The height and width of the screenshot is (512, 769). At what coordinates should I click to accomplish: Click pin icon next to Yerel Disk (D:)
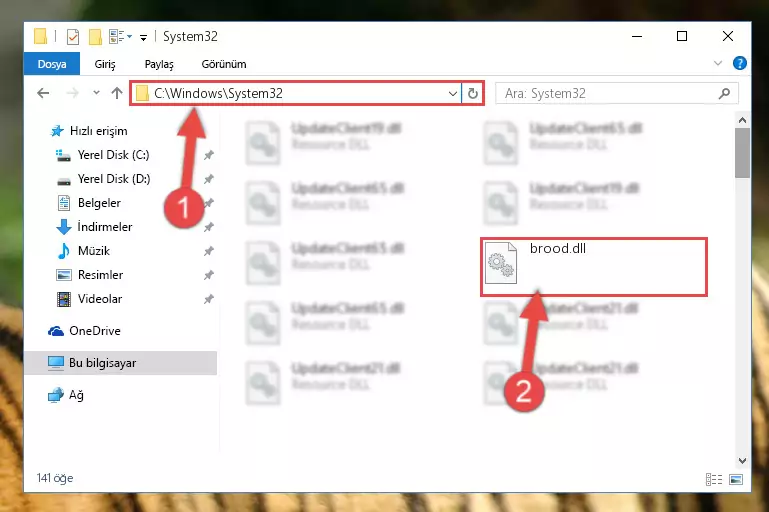pos(208,179)
